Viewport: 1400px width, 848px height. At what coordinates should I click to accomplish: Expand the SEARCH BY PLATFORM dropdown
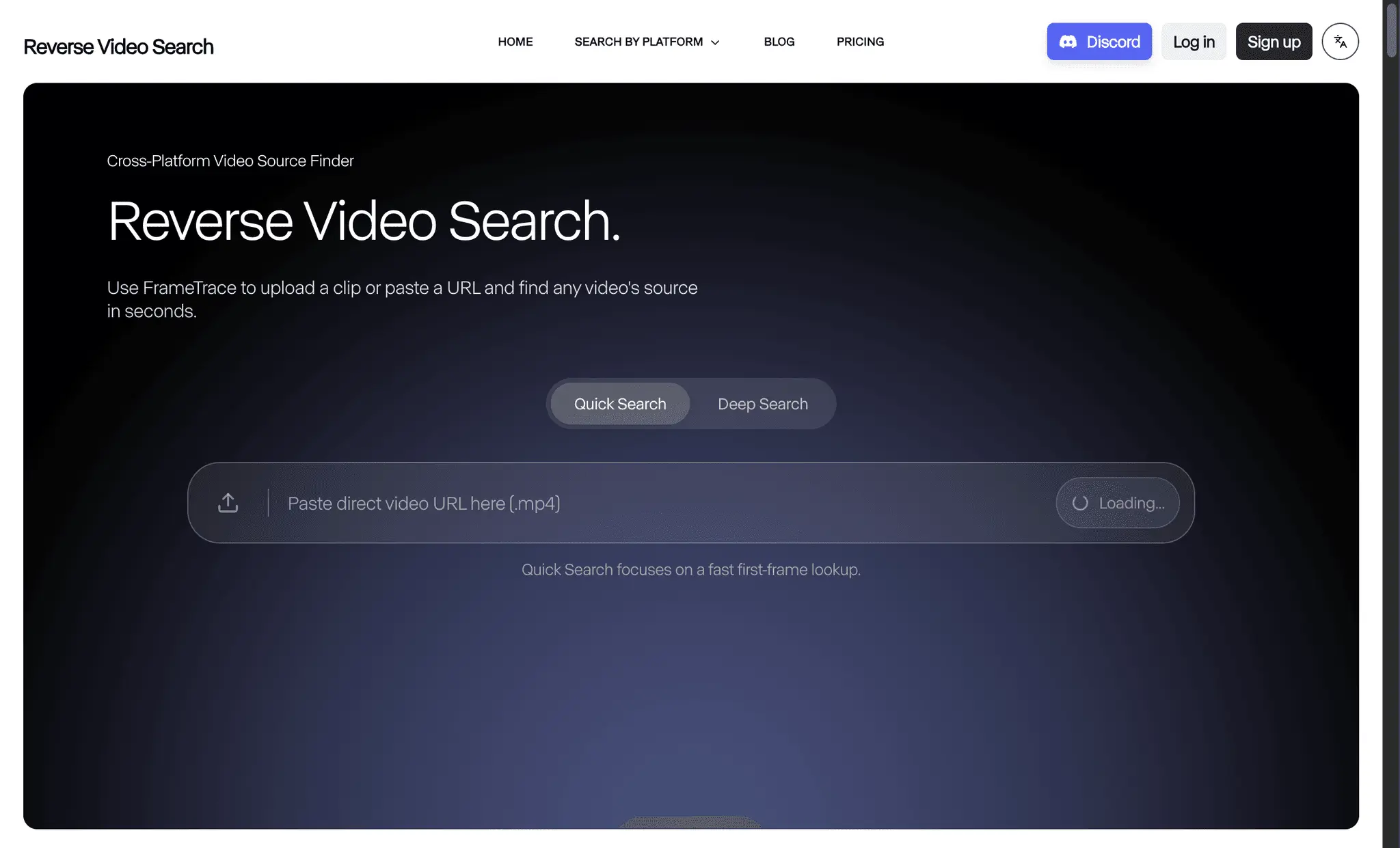point(647,42)
